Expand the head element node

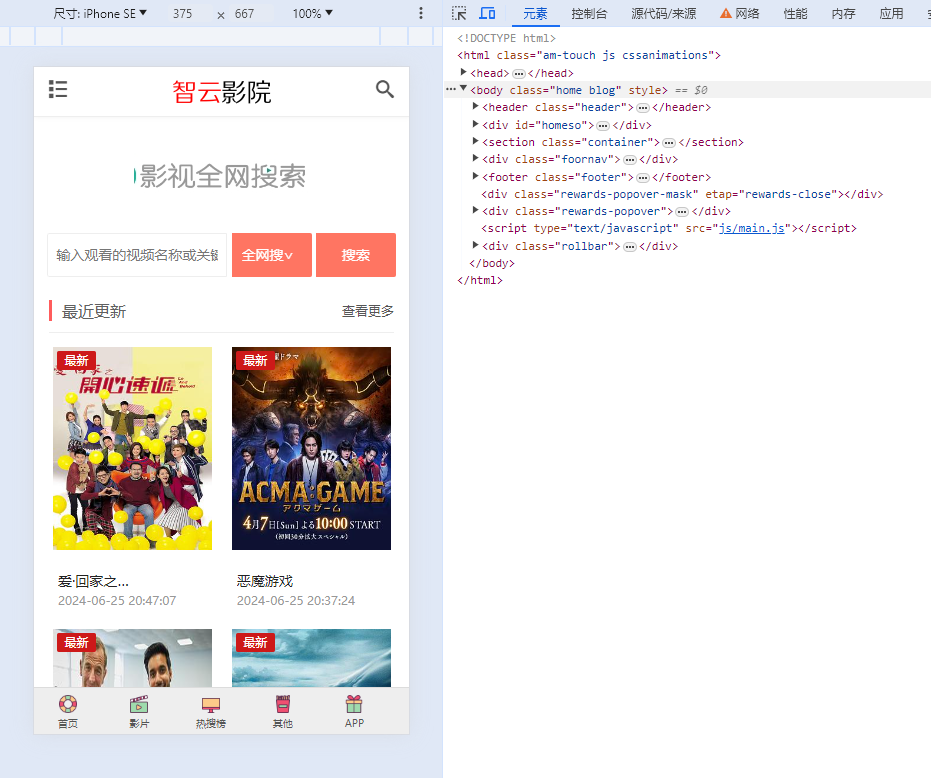(x=464, y=72)
